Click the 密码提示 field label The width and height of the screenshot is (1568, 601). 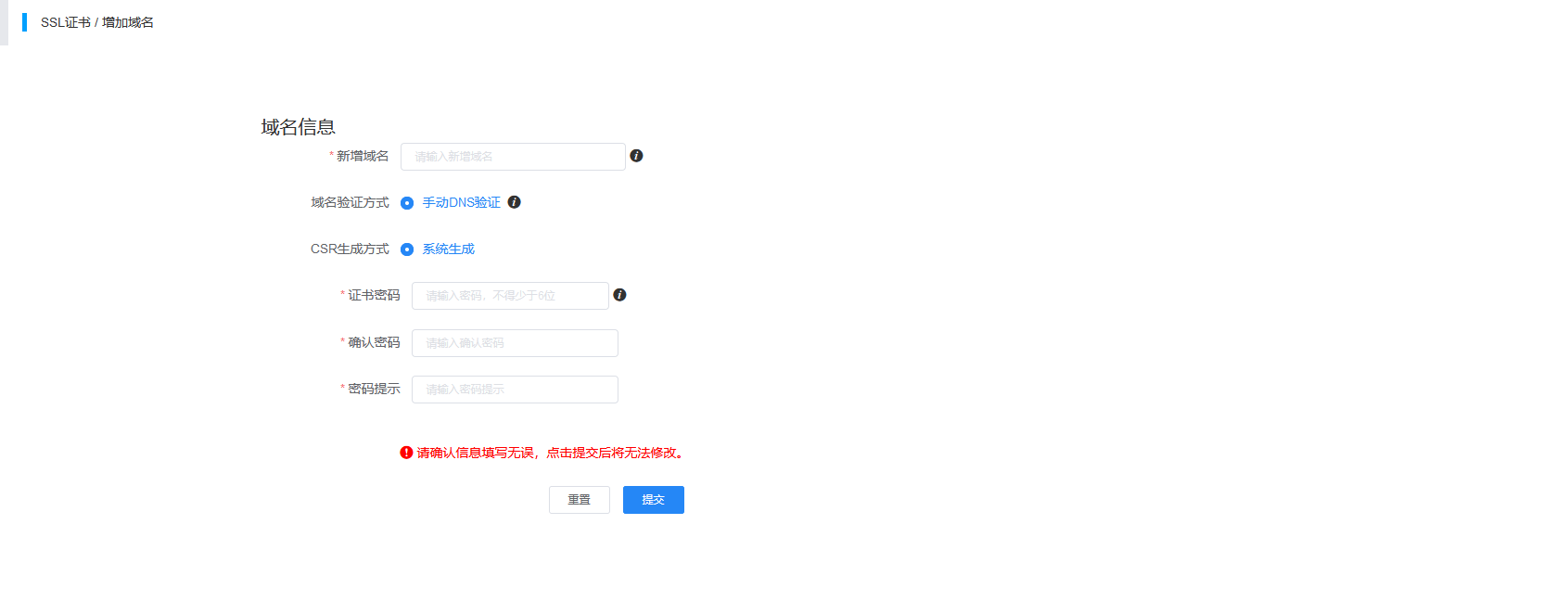[x=374, y=389]
